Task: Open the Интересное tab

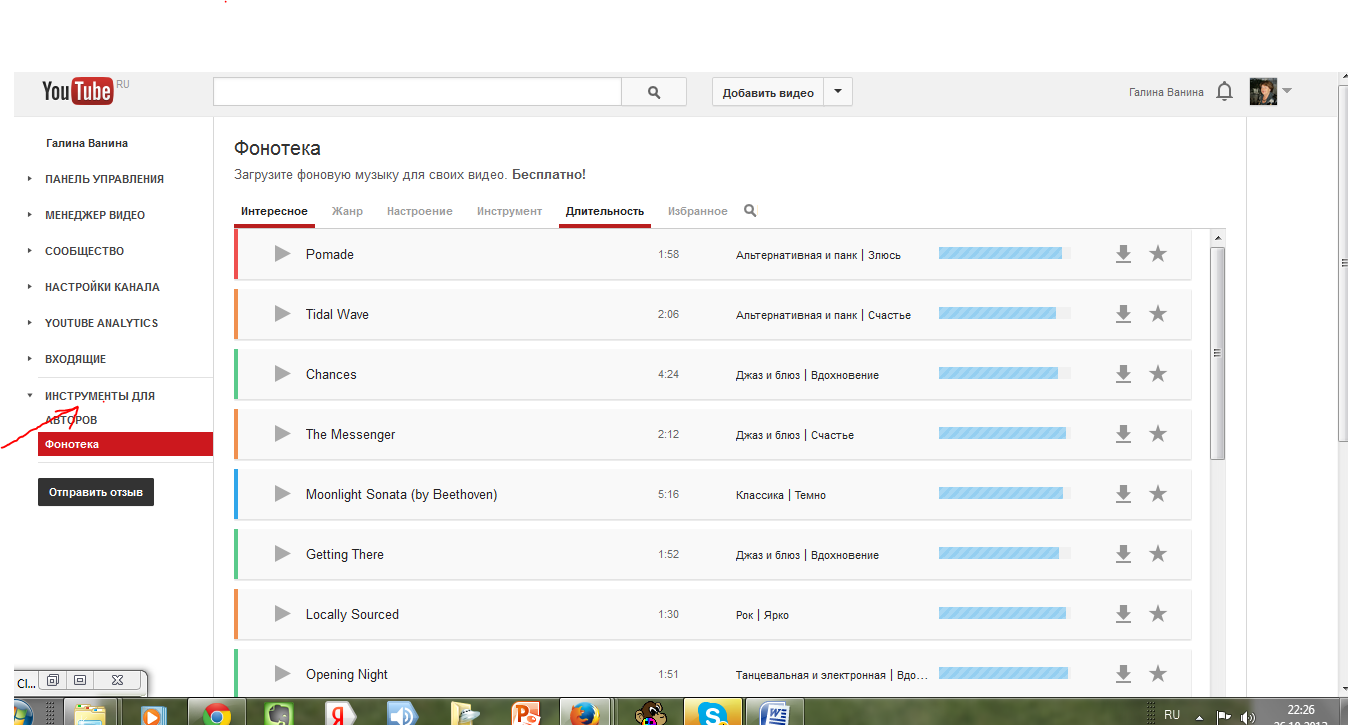Action: pos(274,211)
